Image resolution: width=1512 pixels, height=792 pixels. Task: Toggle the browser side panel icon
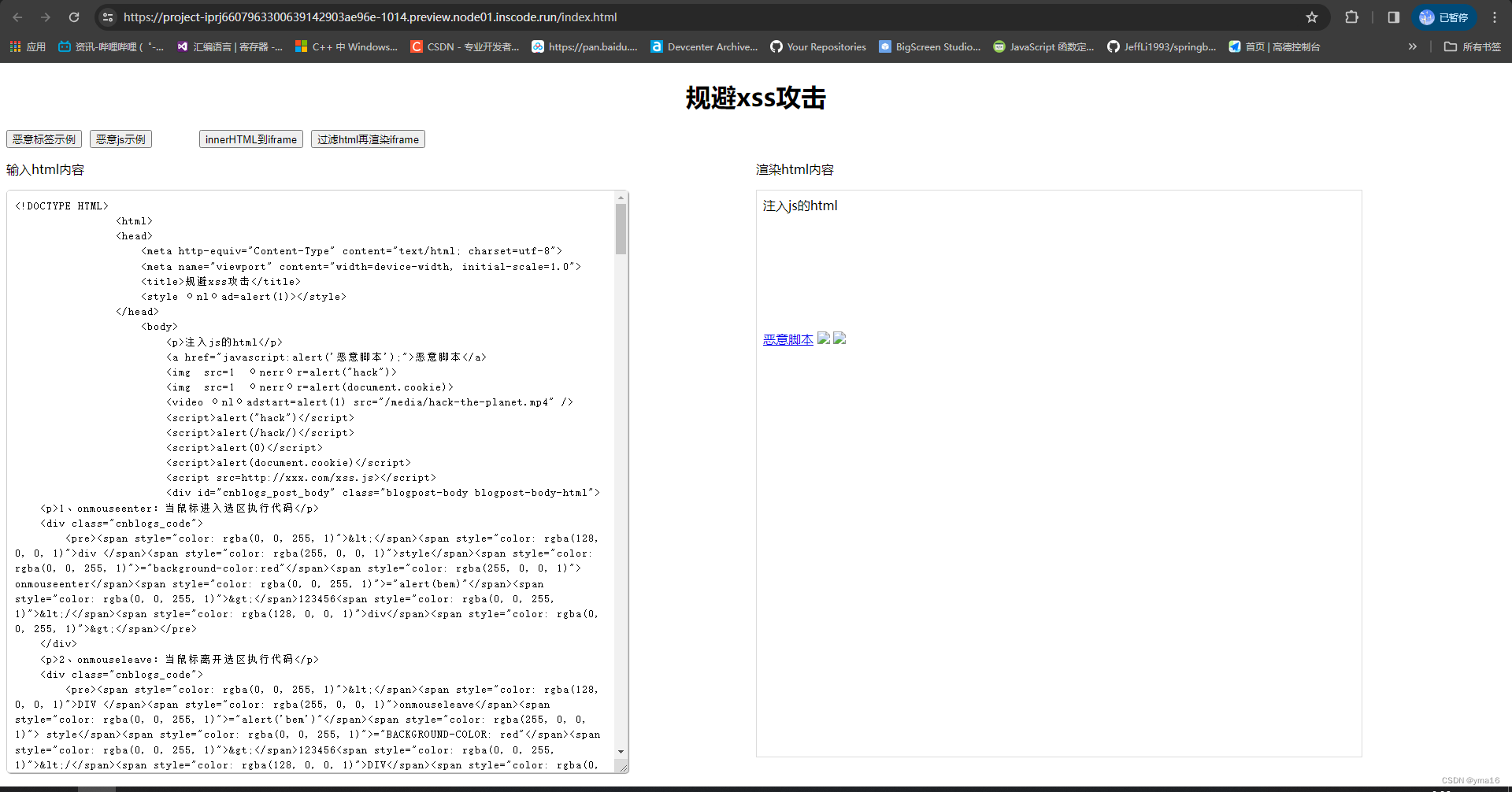(1393, 17)
